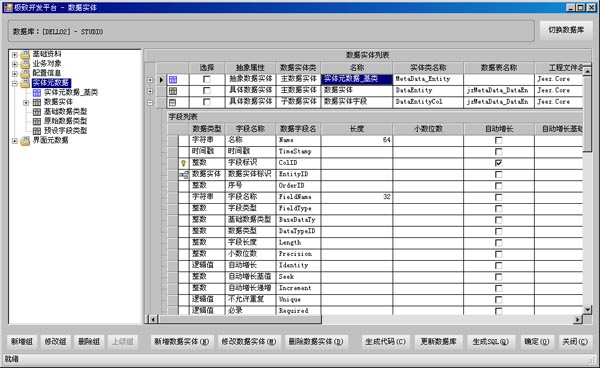Collapse the DataEntityCol row field list
Image resolution: width=600 pixels, height=368 pixels.
(x=150, y=103)
